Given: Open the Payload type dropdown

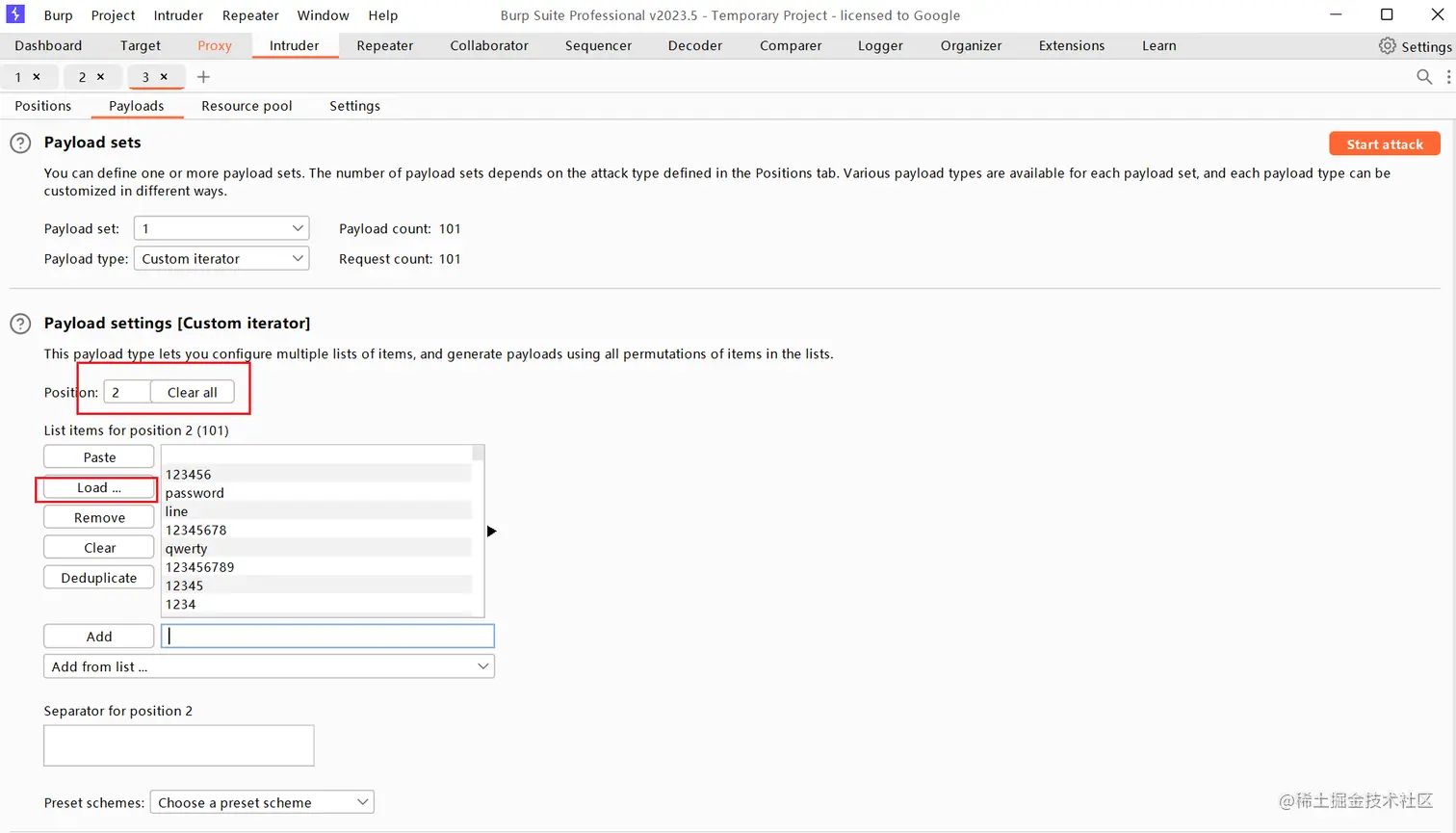Looking at the screenshot, I should [221, 258].
